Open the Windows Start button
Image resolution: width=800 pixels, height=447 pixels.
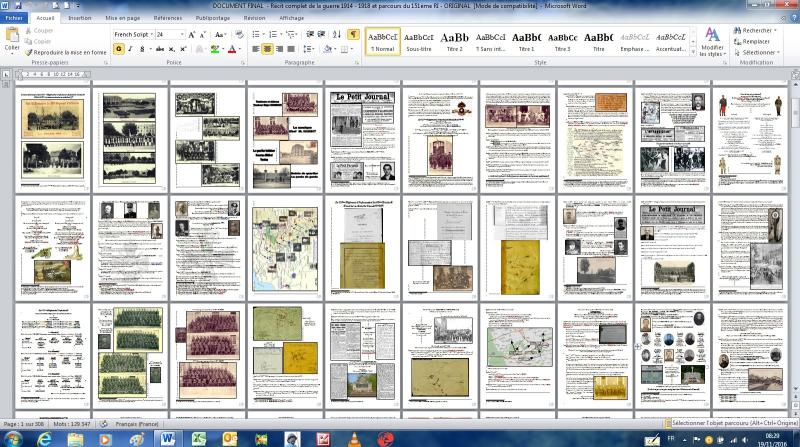tap(13, 439)
